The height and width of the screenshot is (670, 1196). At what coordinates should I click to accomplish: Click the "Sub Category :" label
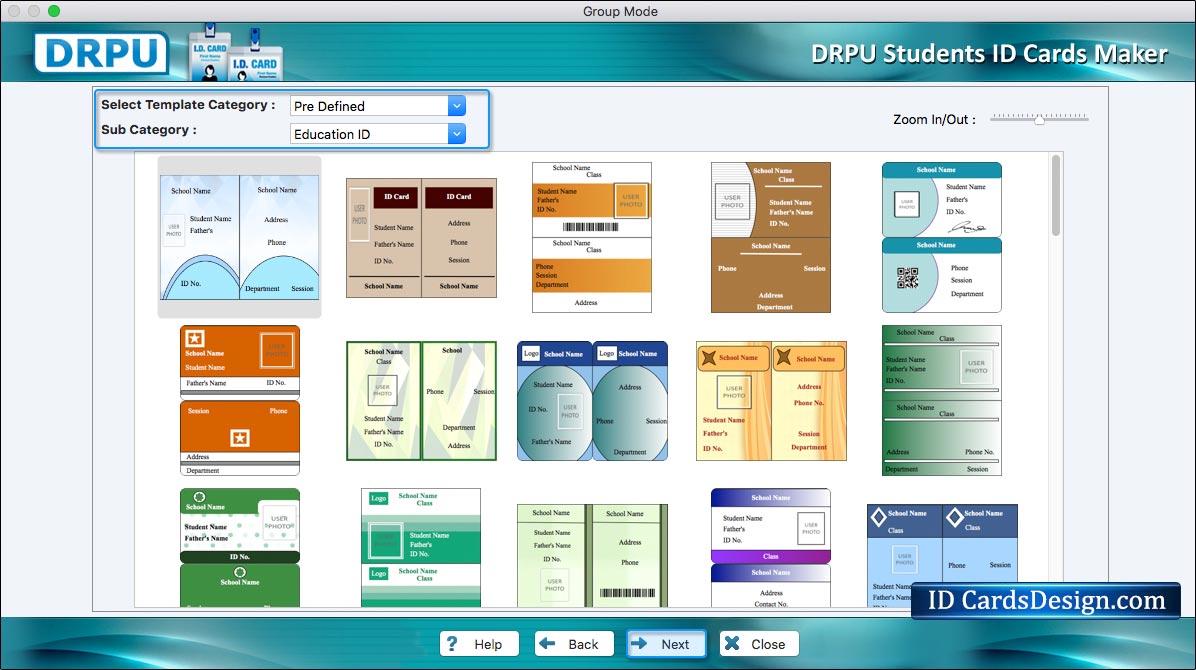tap(149, 130)
